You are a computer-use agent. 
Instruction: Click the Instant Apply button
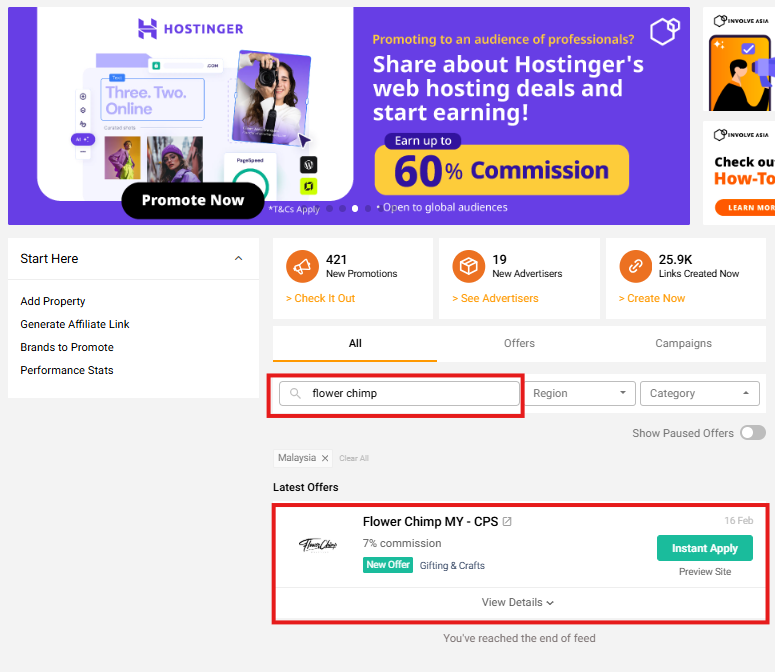coord(704,548)
